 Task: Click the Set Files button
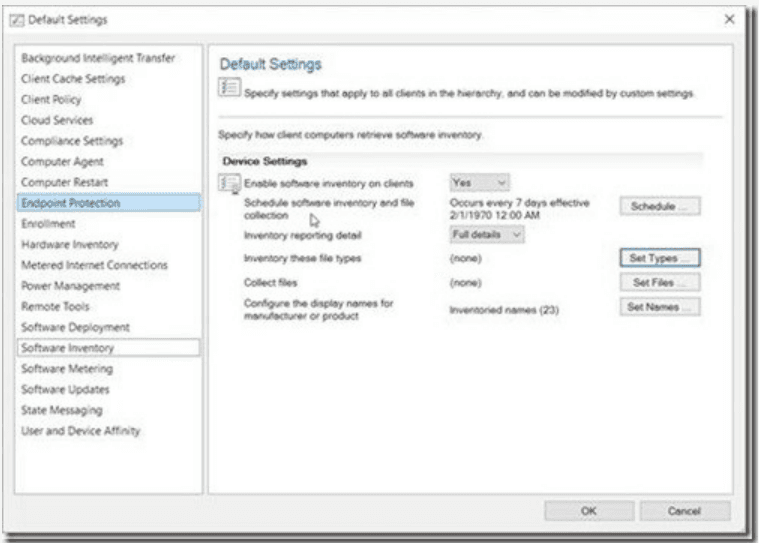tap(659, 283)
